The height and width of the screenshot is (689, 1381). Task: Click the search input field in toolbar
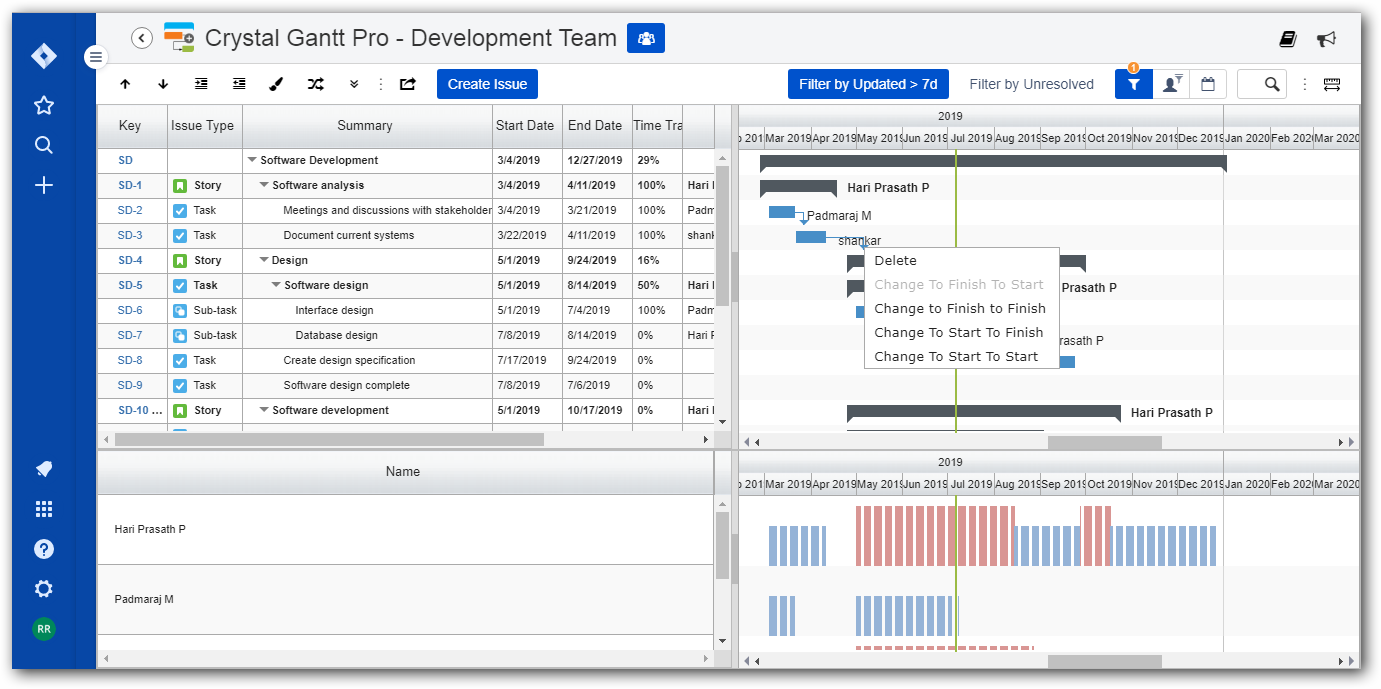point(1261,84)
